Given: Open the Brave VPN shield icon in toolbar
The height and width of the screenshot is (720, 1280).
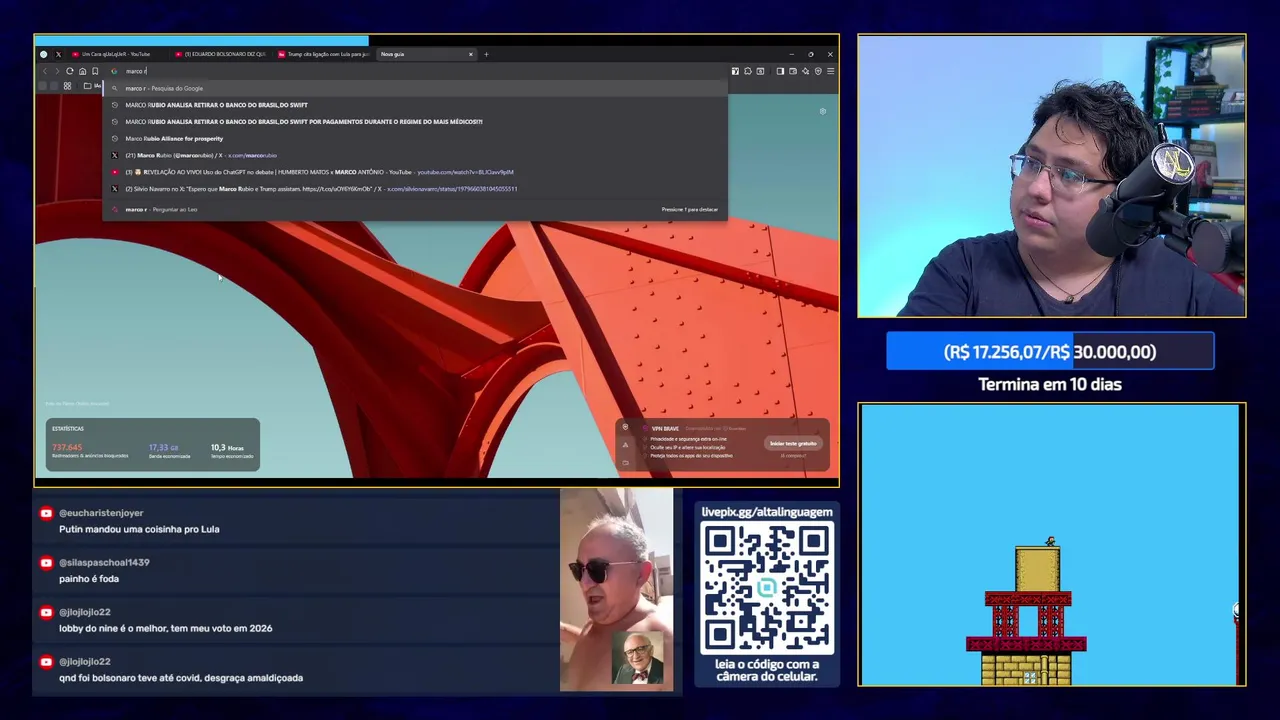Looking at the screenshot, I should click(818, 71).
